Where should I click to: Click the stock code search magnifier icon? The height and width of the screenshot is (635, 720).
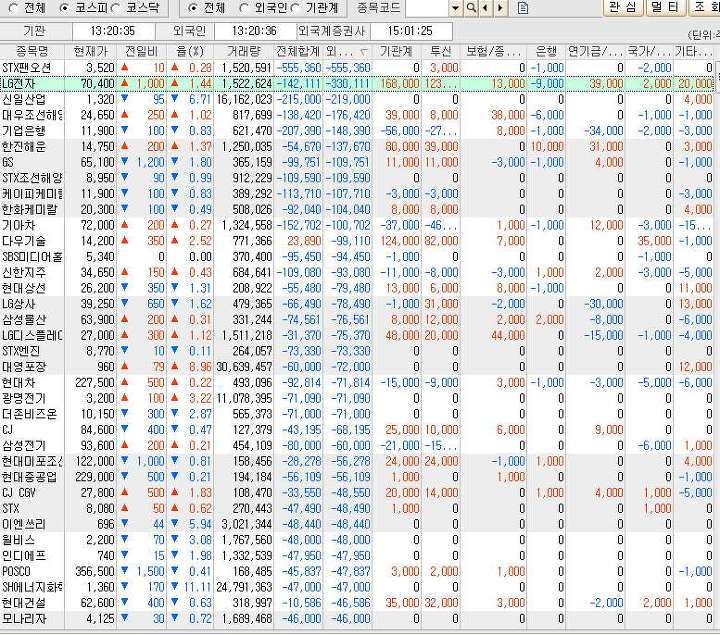471,7
